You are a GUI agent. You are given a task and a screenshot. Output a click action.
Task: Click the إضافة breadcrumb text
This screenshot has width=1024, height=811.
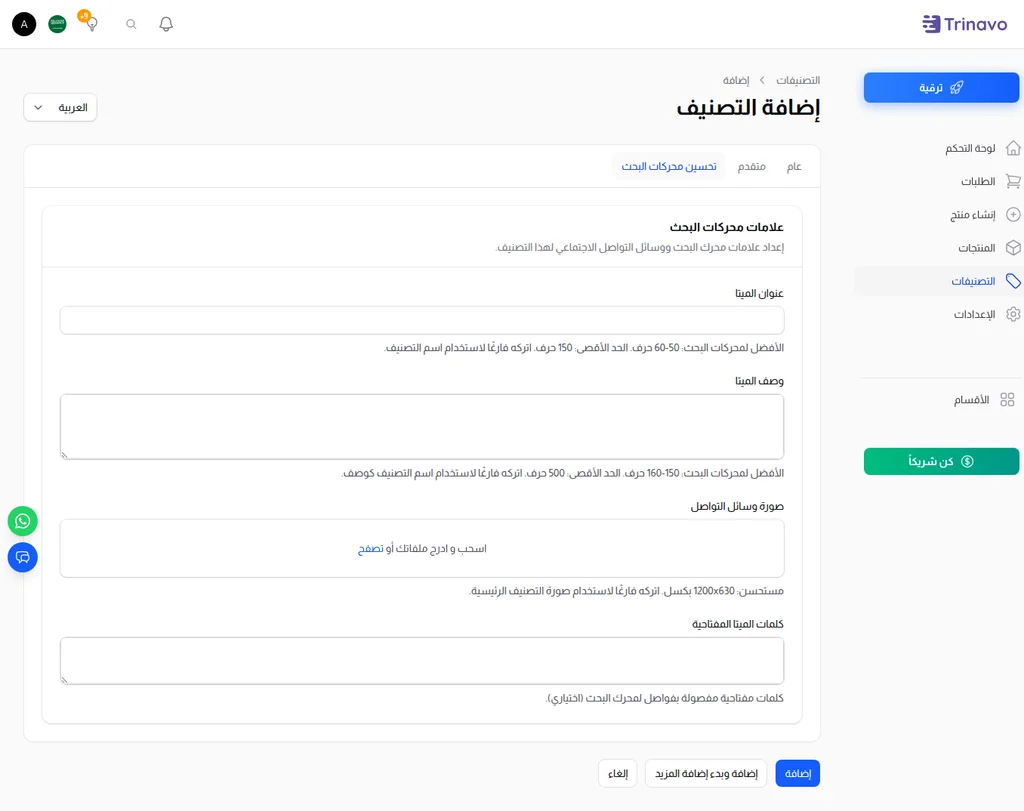[x=735, y=80]
